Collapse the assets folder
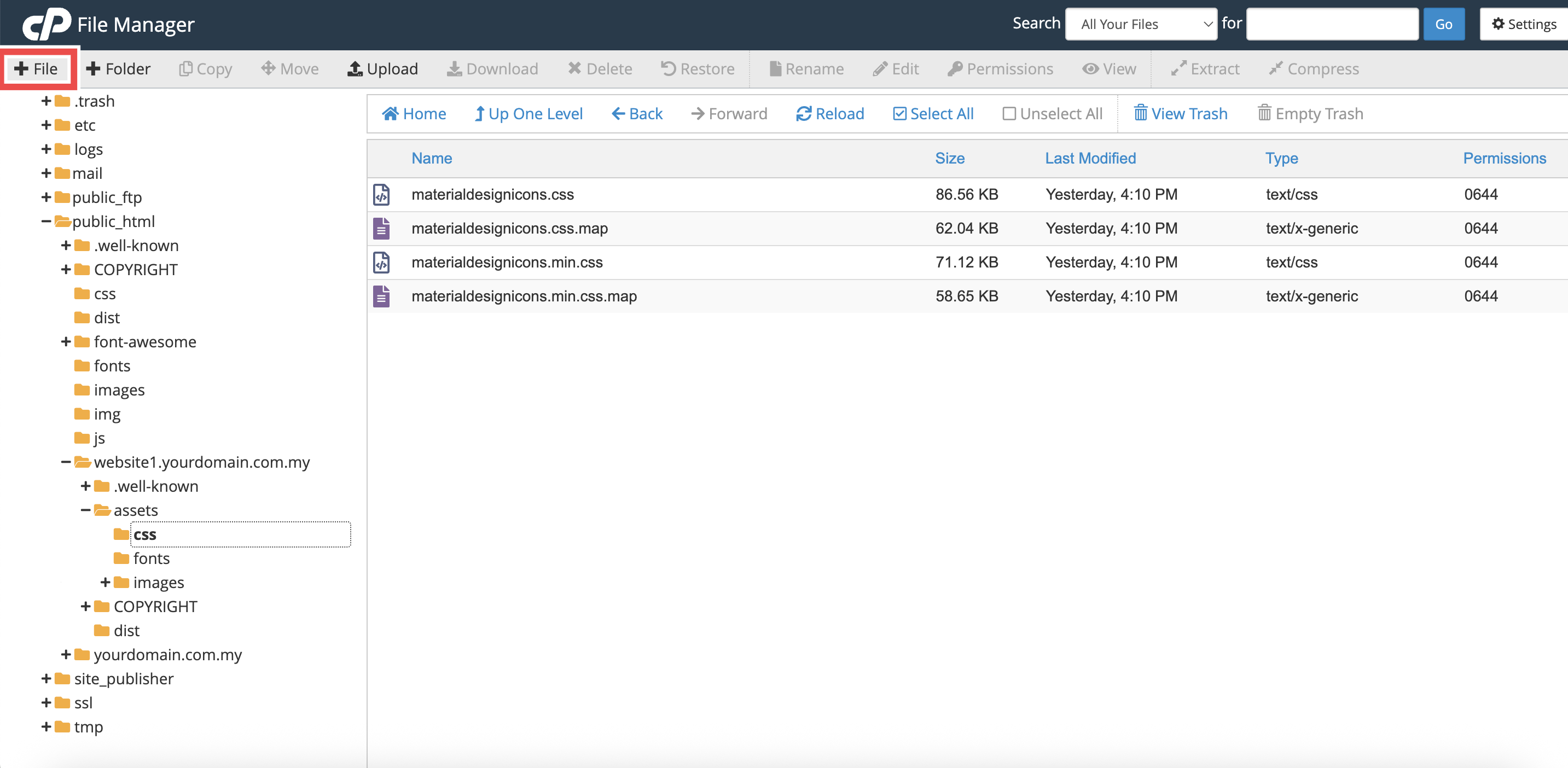Image resolution: width=1568 pixels, height=768 pixels. click(86, 510)
